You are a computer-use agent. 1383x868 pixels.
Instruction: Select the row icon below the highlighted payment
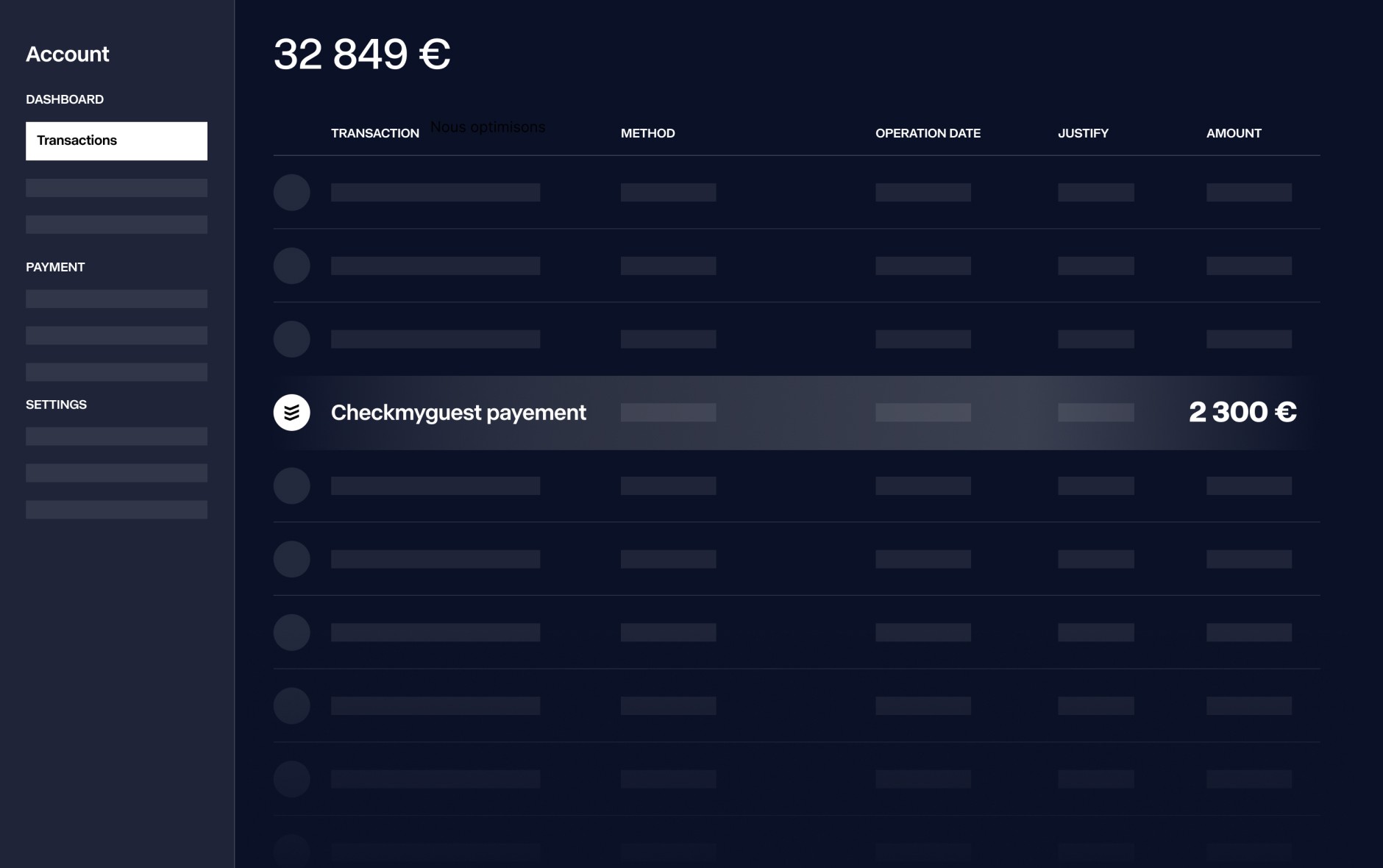point(291,485)
